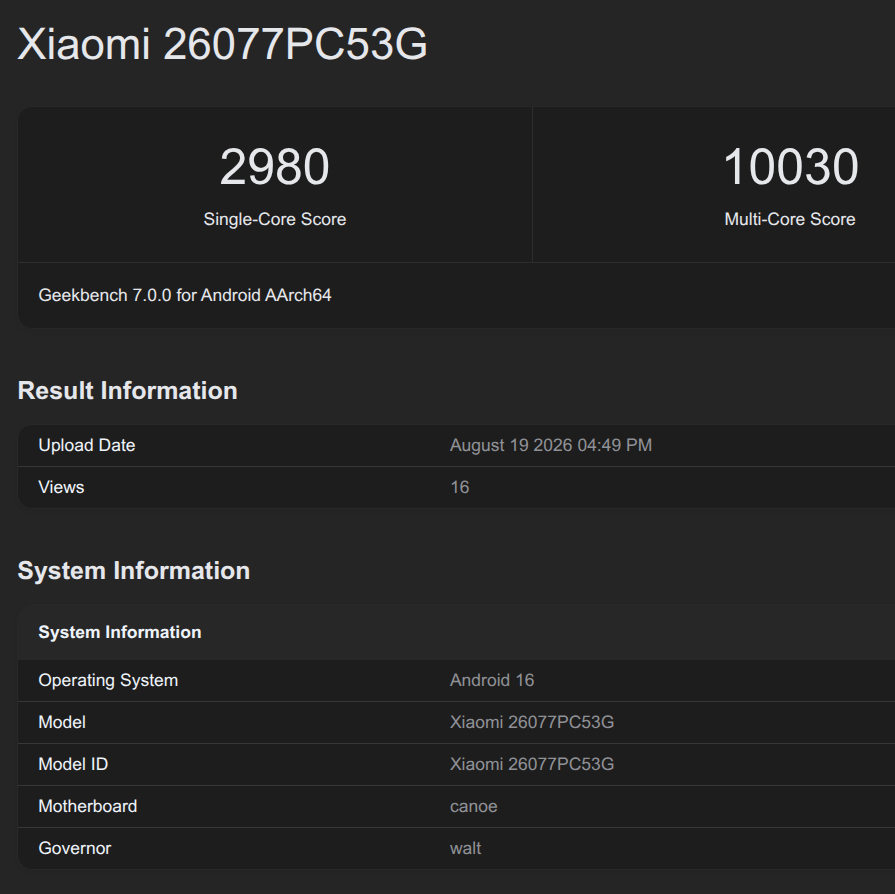Viewport: 895px width, 894px height.
Task: Select the August 19 2026 04:49 PM value
Action: point(551,445)
